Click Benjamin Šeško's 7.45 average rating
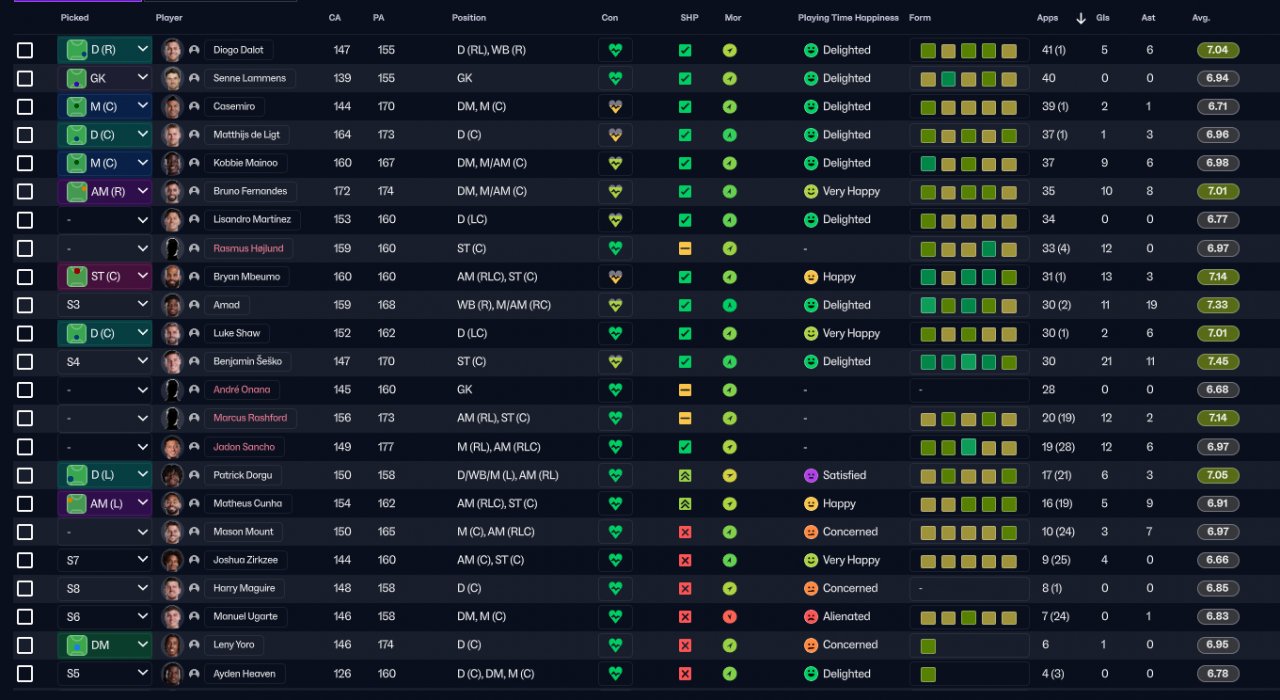 [x=1218, y=362]
